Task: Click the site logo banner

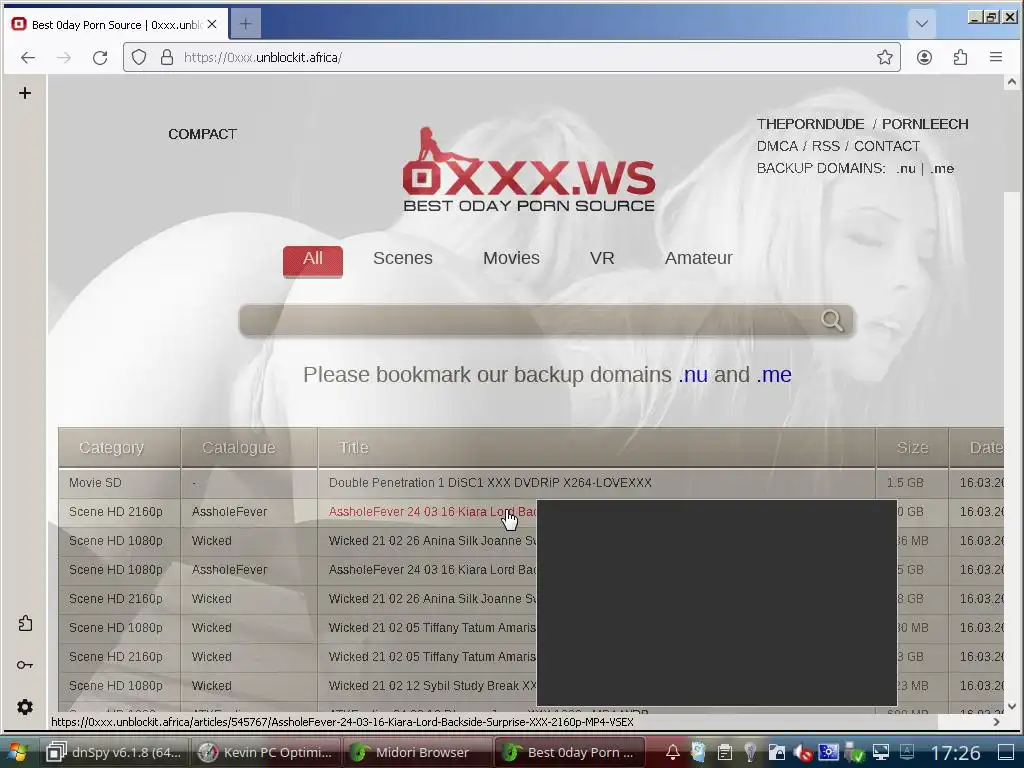Action: pos(528,170)
